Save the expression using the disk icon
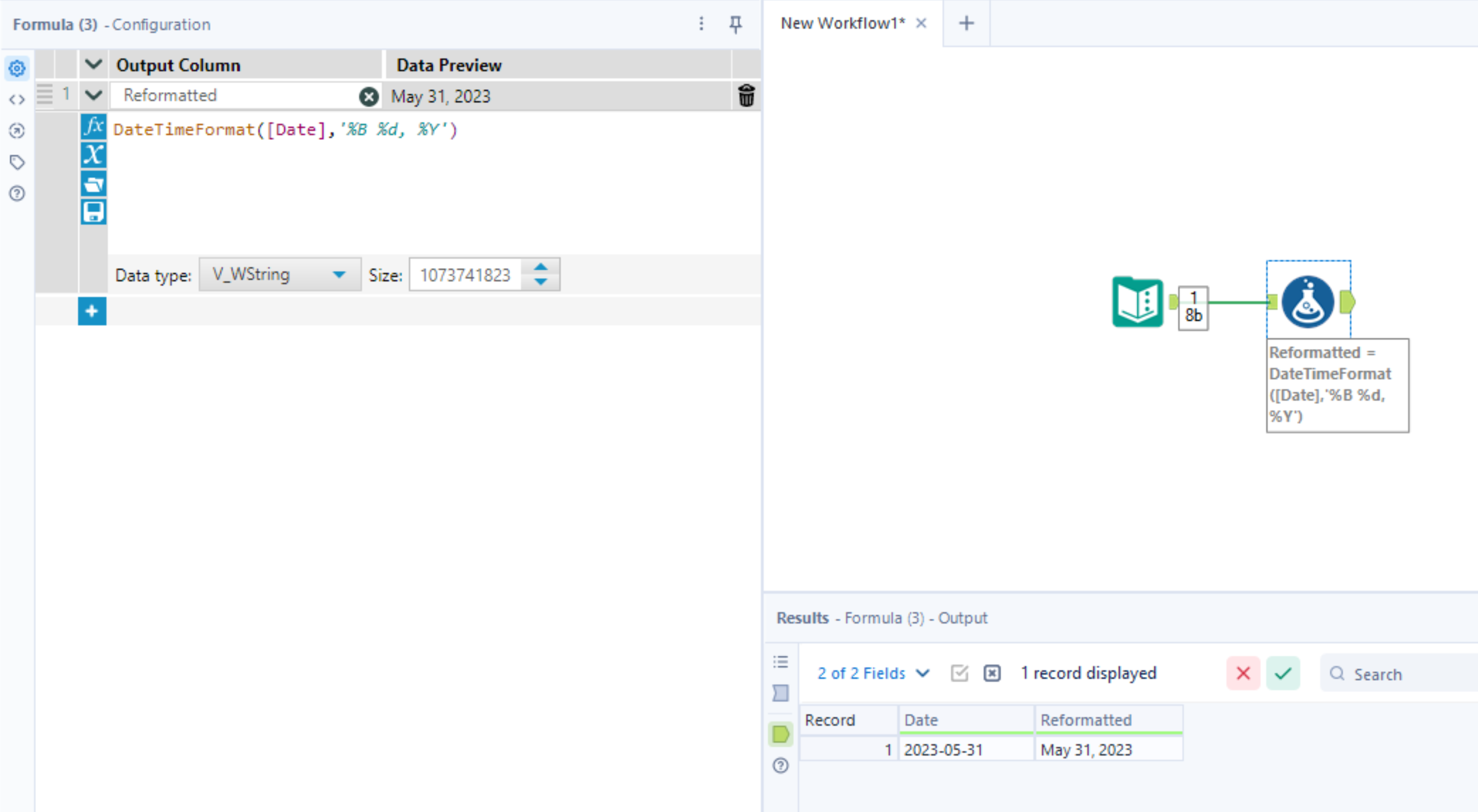 (x=94, y=211)
